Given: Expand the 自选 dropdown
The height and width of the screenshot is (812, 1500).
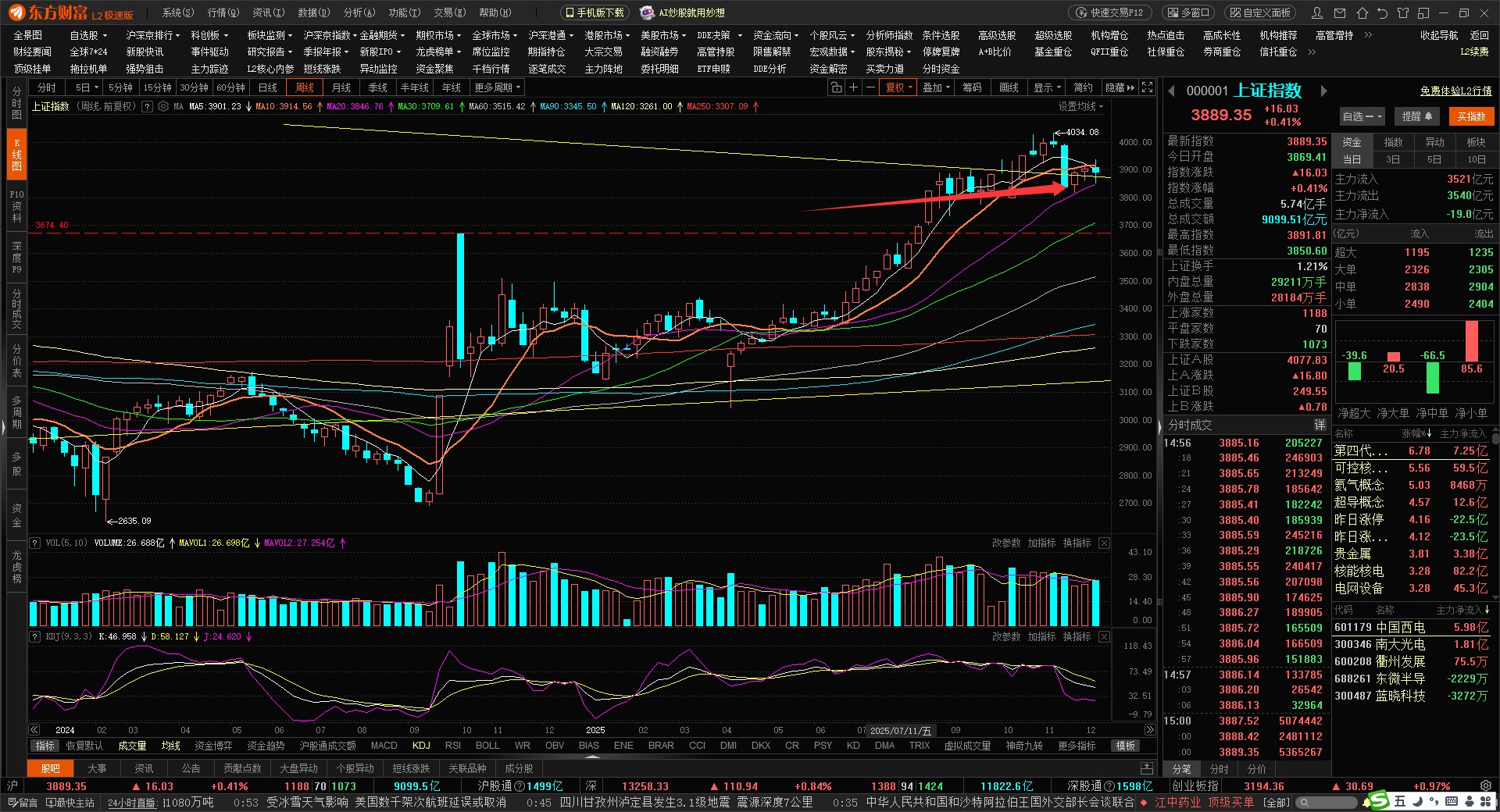Looking at the screenshot, I should [x=1362, y=116].
